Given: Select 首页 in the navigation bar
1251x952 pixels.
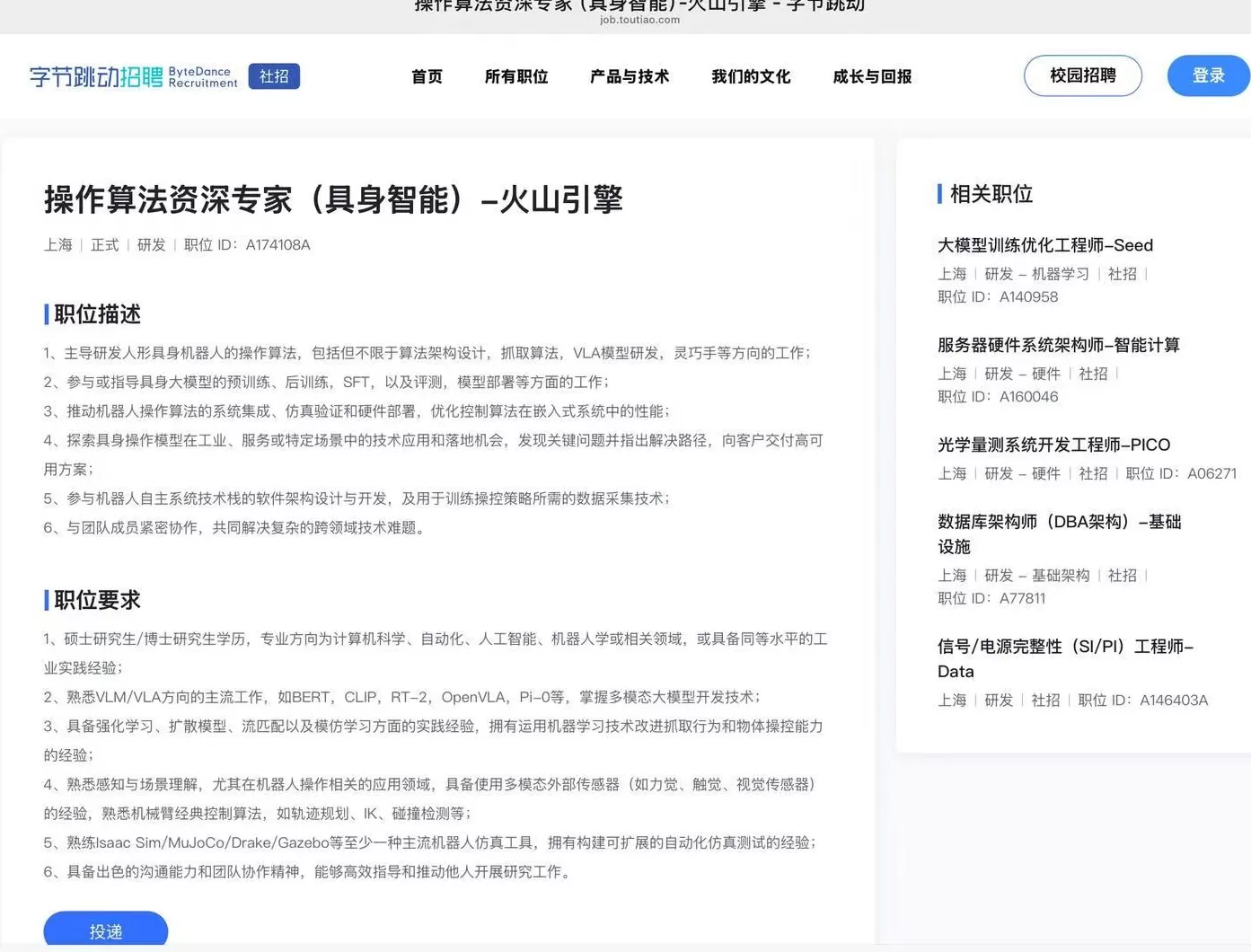Looking at the screenshot, I should [427, 77].
